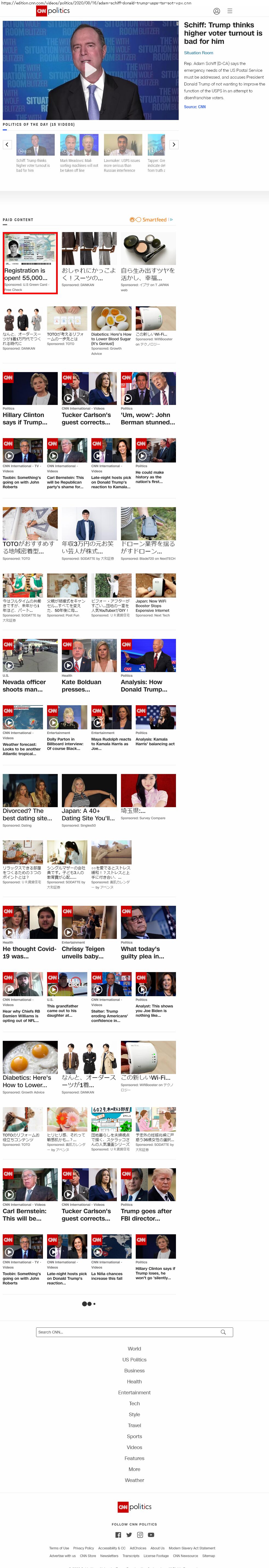Open the Situation Room link
269x1568 pixels.
tap(198, 53)
